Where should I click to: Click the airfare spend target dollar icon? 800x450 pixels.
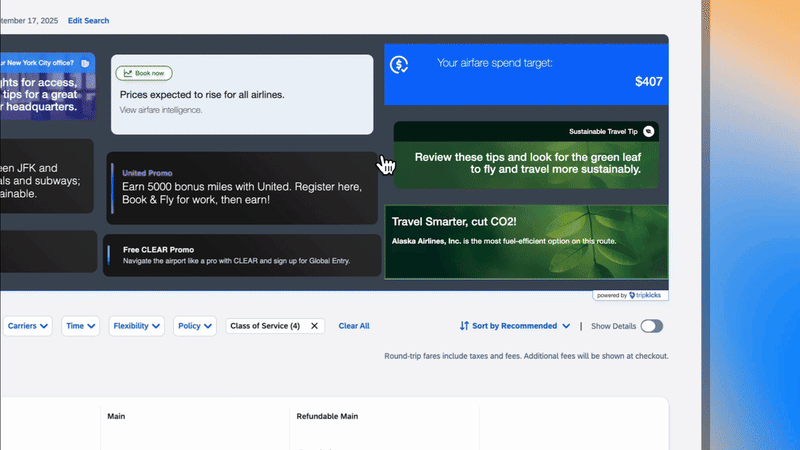[x=399, y=65]
